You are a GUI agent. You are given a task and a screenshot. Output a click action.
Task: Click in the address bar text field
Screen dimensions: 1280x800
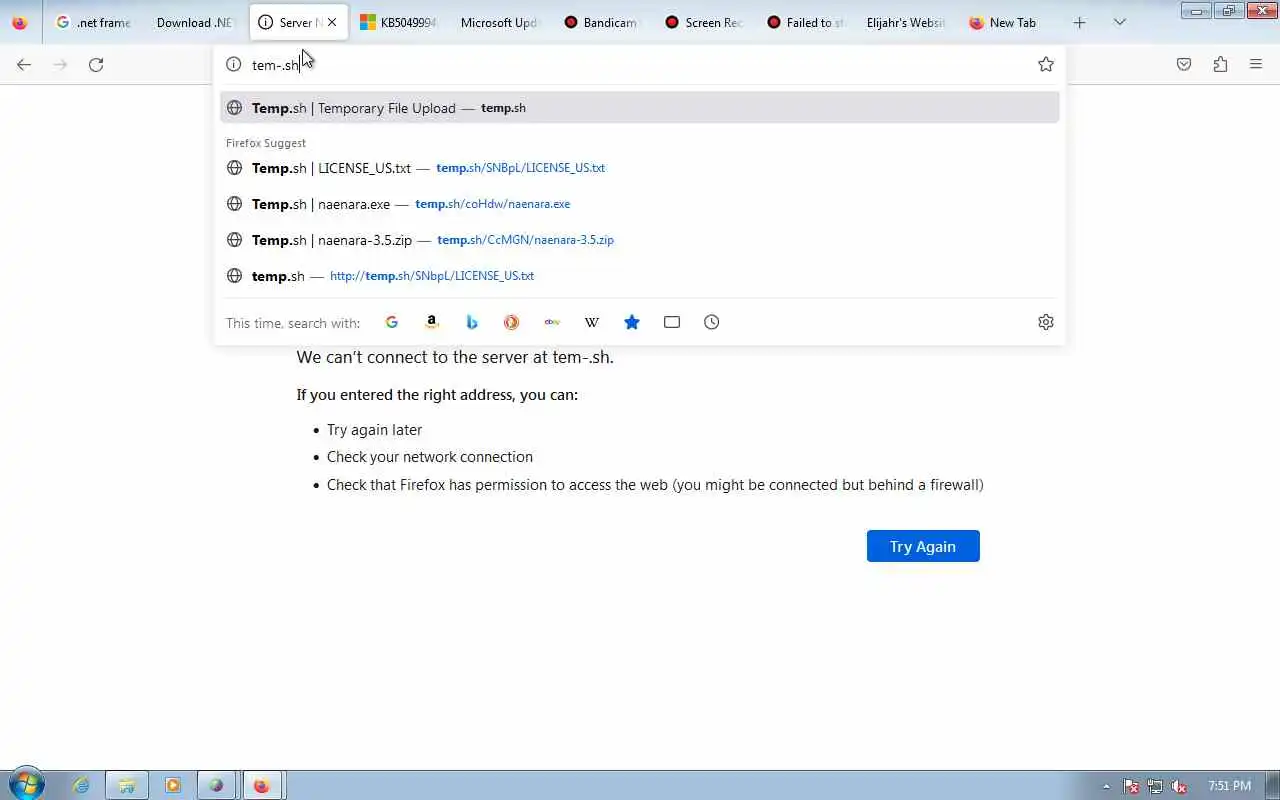click(x=640, y=64)
